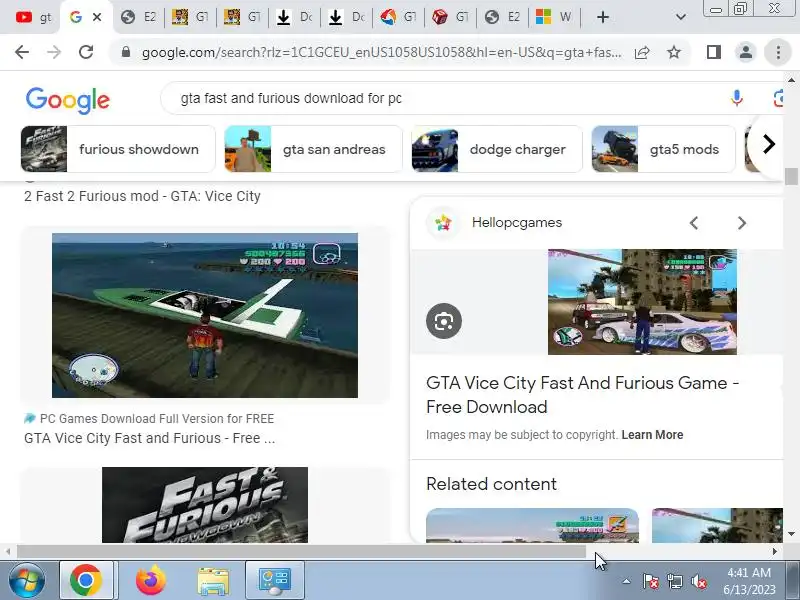Open first related content thumbnail
800x600 pixels.
pyautogui.click(x=532, y=525)
